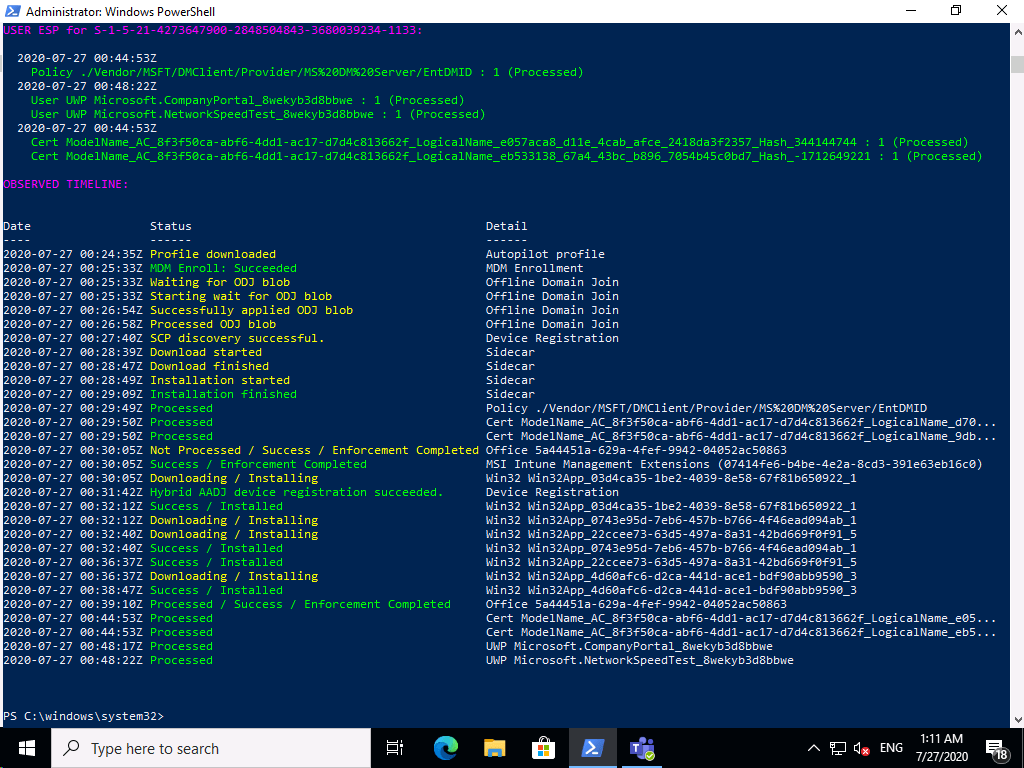Screen dimensions: 1024x768
Task: Minimize the PowerShell window
Action: 912,10
